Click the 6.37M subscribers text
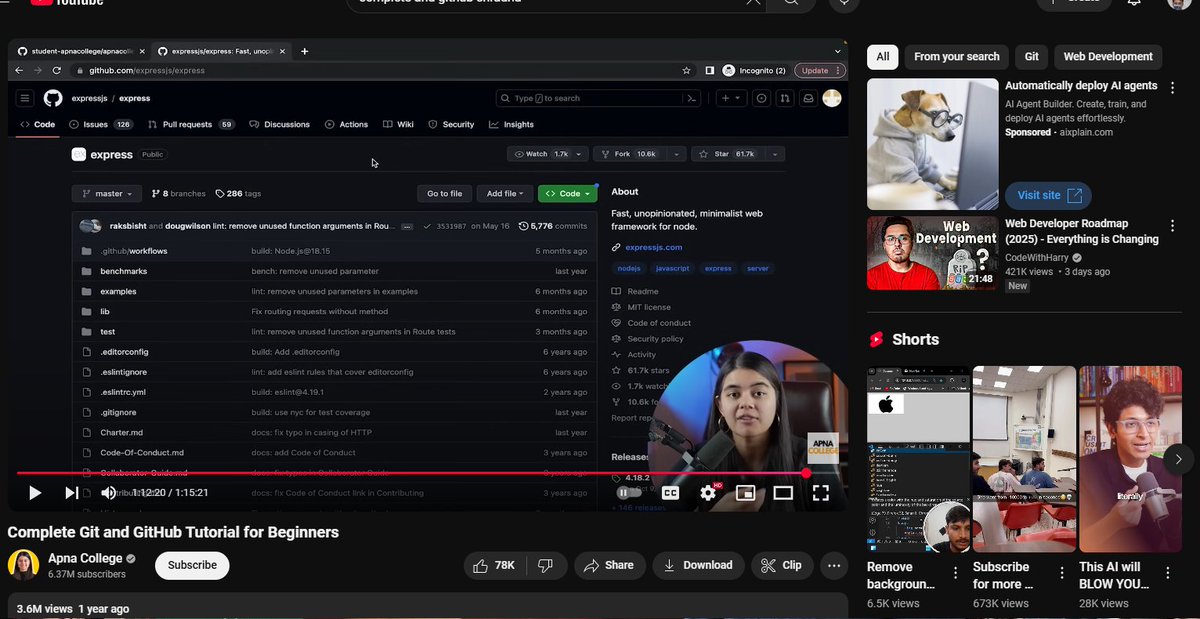Screen dimensions: 1200x619 (87, 575)
